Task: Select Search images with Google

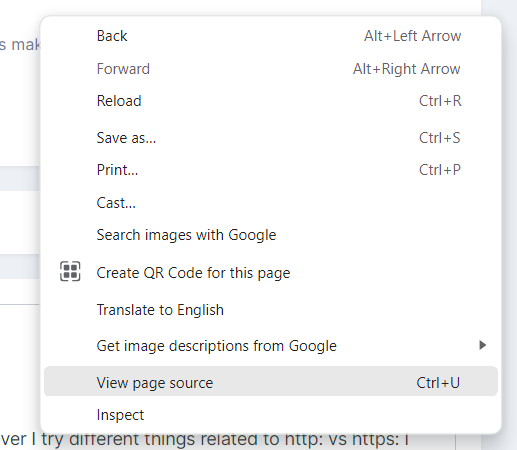Action: pos(271,235)
